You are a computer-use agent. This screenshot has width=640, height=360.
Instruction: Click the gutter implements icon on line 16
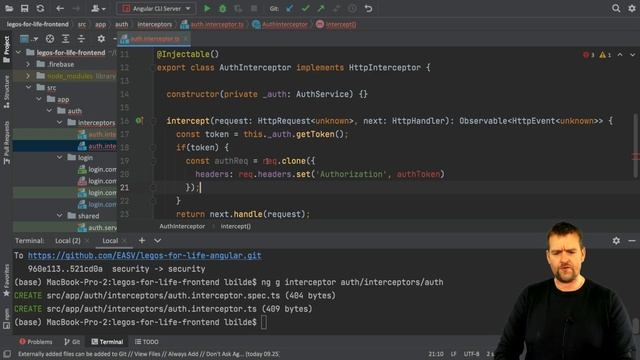pos(139,120)
